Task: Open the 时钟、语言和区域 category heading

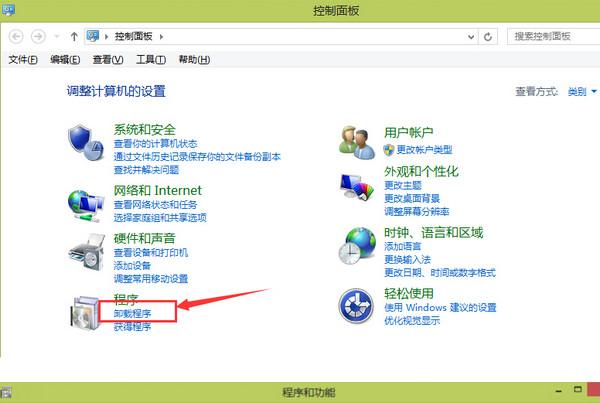Action: (x=434, y=232)
